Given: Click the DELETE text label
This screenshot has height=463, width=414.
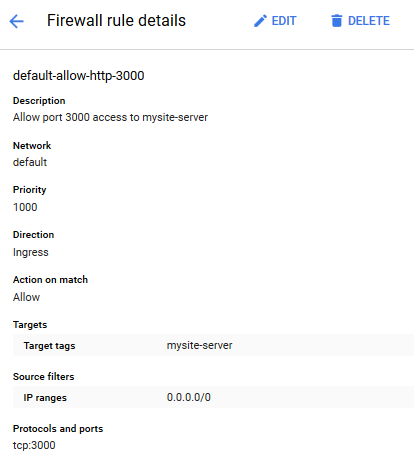Looking at the screenshot, I should (x=369, y=21).
